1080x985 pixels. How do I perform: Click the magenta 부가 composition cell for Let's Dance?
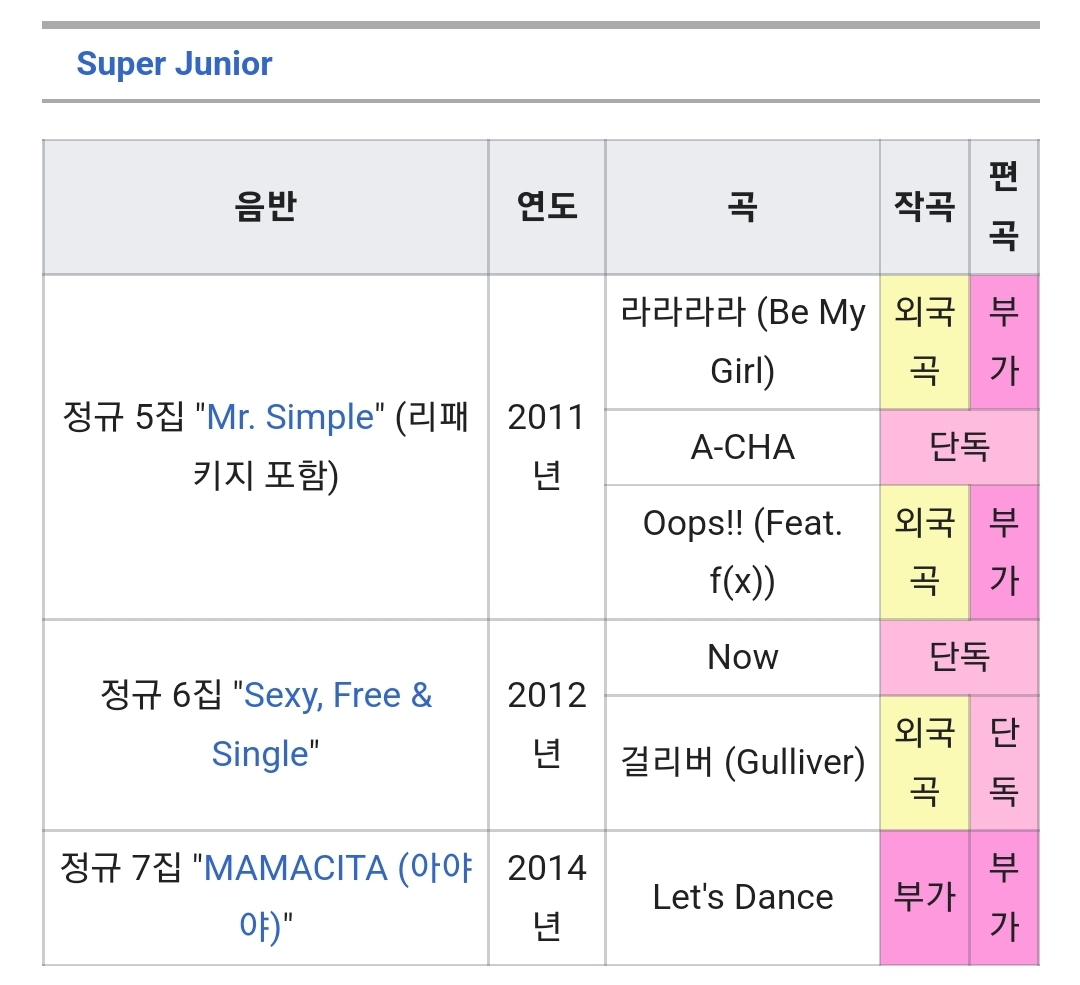tap(924, 897)
